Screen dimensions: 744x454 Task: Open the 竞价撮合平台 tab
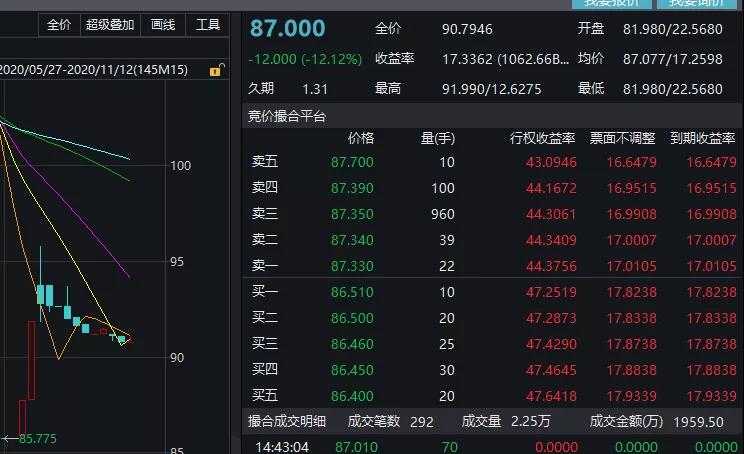(x=287, y=117)
